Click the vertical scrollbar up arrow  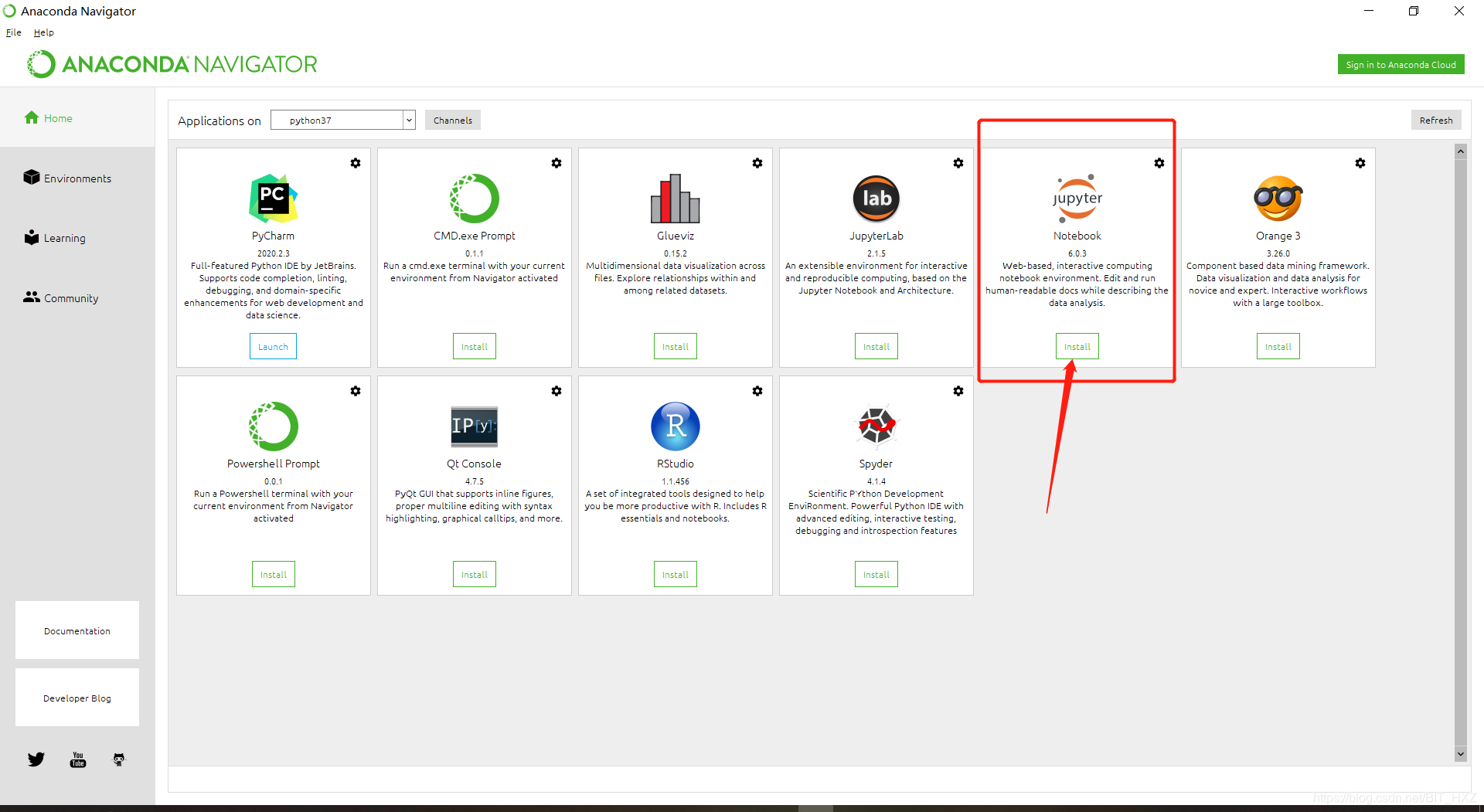[1460, 151]
